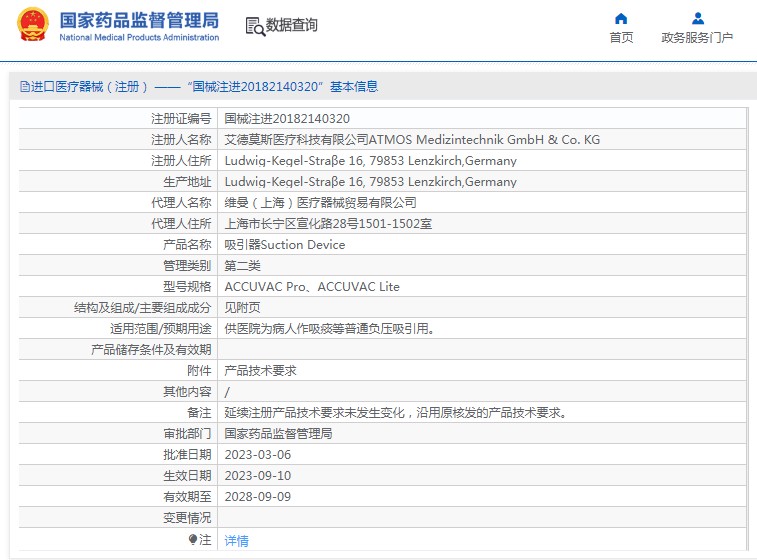This screenshot has height=560, width=757.
Task: Click the 其他内容 label
Action: [187, 392]
